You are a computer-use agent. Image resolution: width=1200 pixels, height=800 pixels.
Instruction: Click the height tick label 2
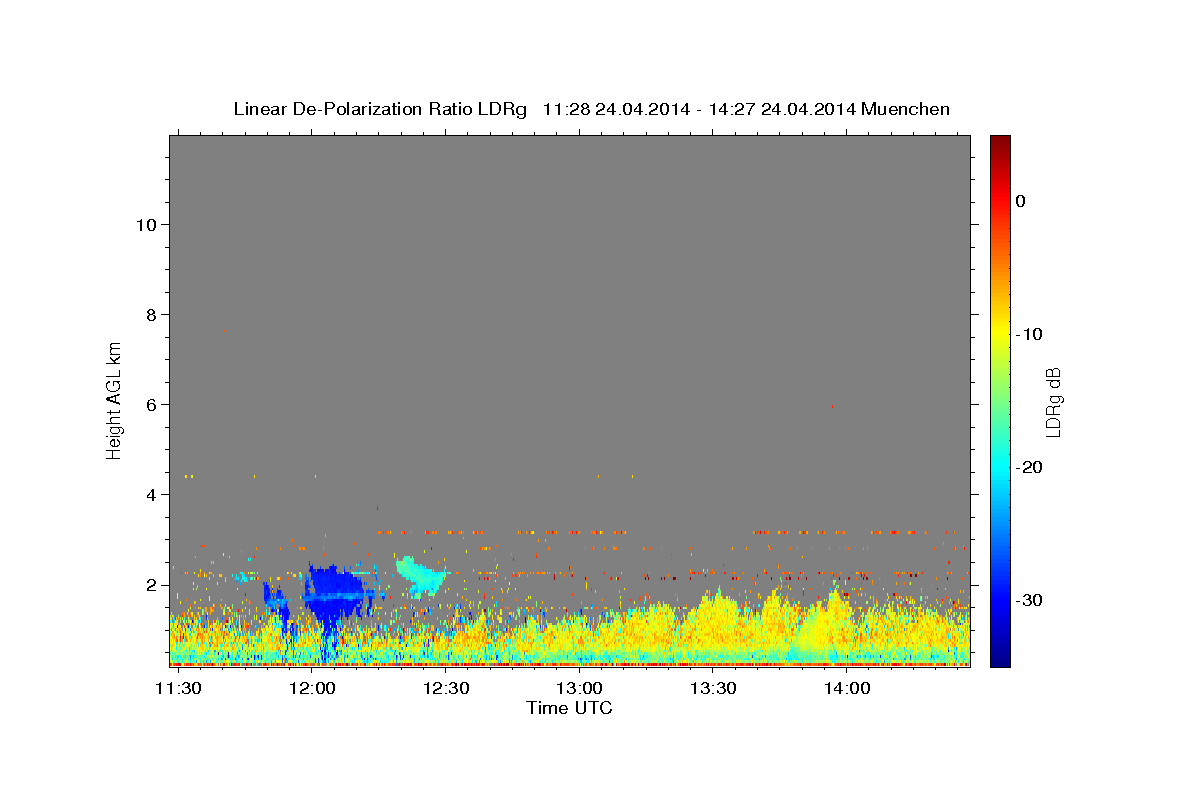150,584
